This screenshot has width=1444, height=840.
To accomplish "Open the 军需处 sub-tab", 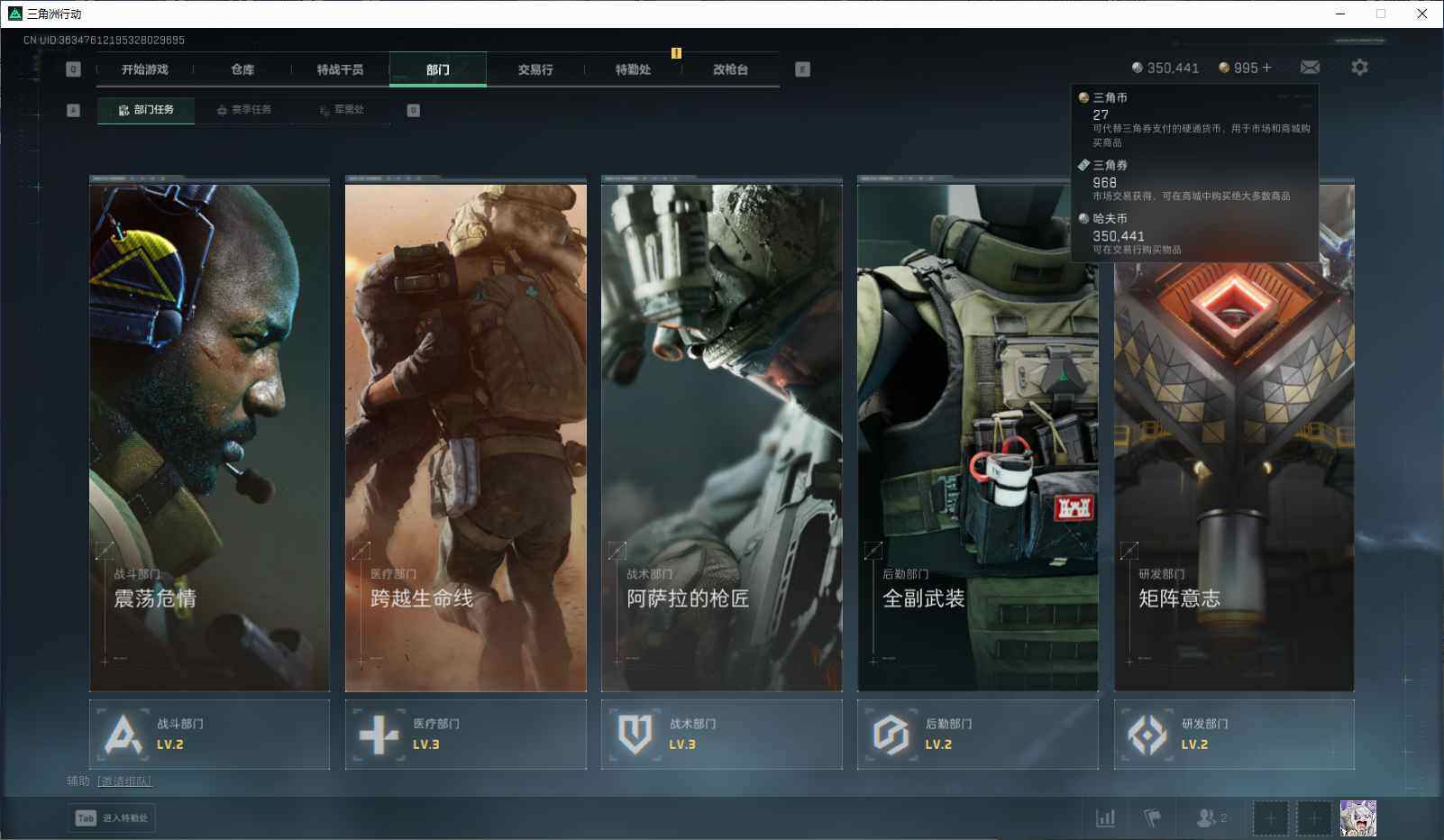I will (x=342, y=110).
